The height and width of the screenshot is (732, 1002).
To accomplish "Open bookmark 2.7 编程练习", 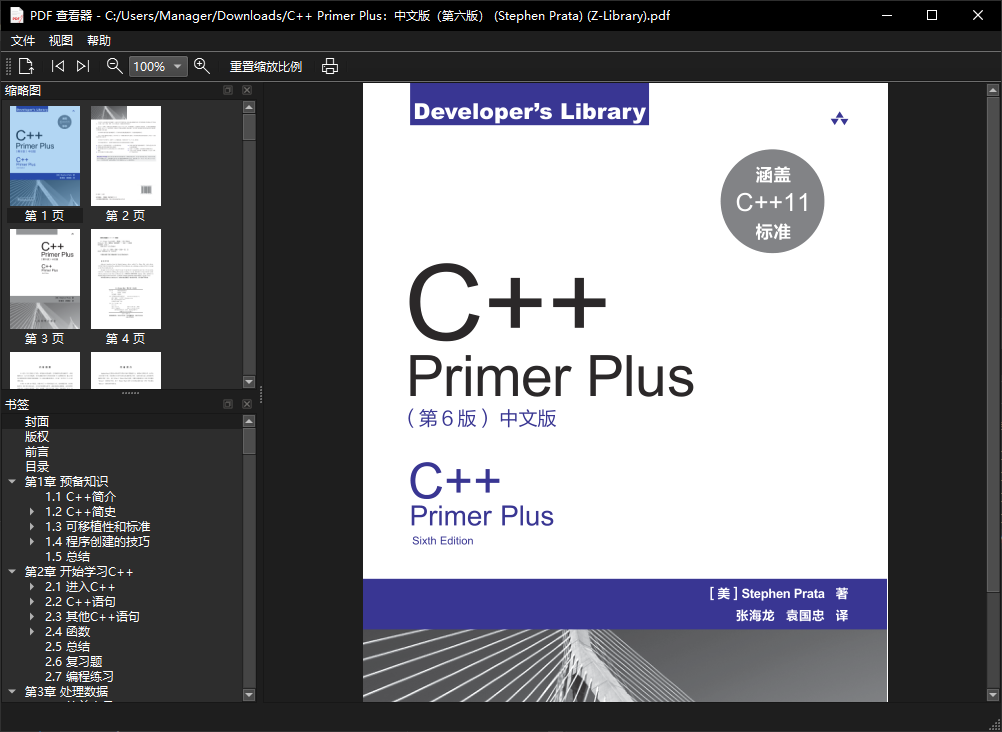I will tap(79, 676).
